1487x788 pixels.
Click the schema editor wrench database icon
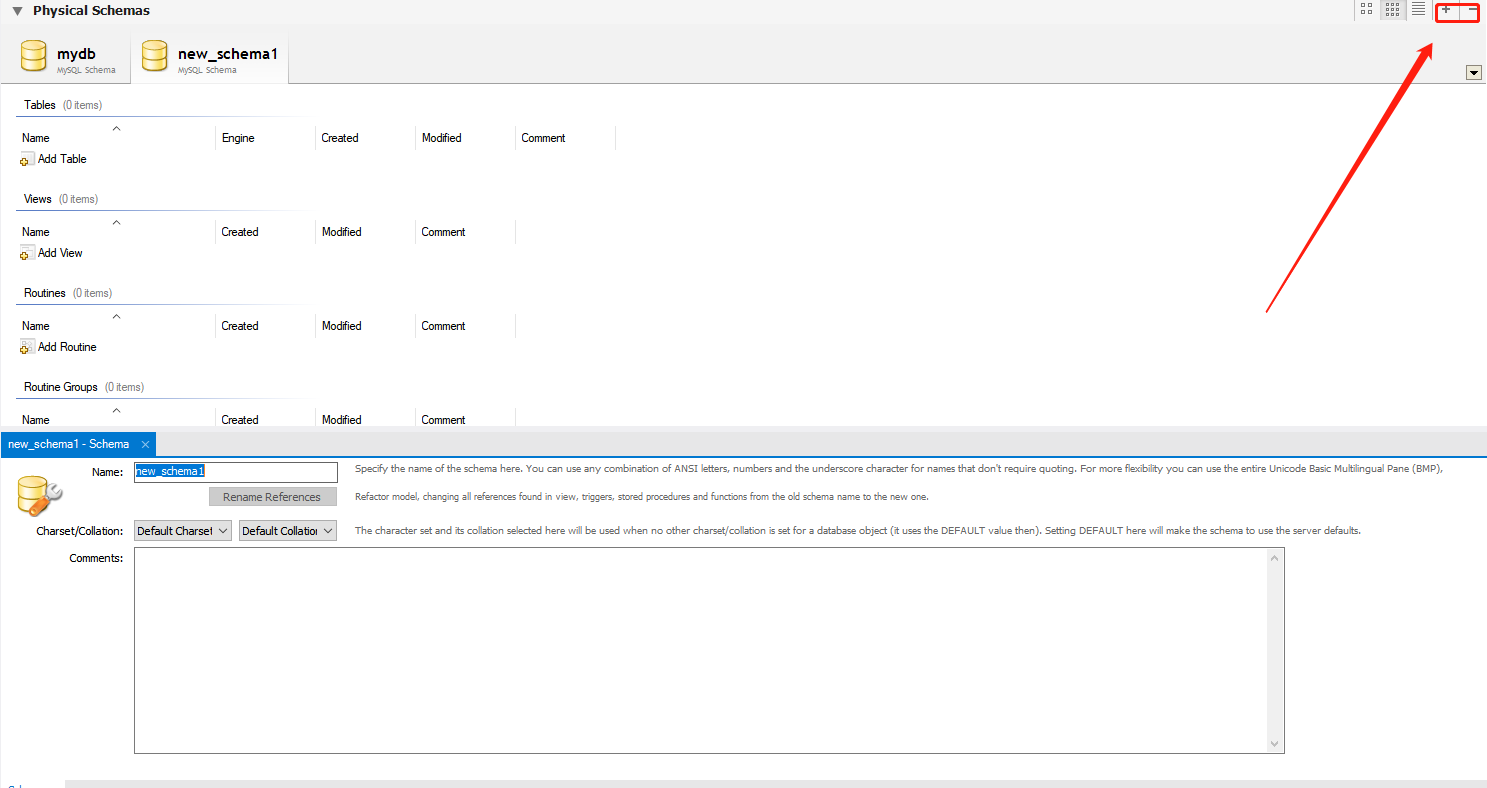40,495
